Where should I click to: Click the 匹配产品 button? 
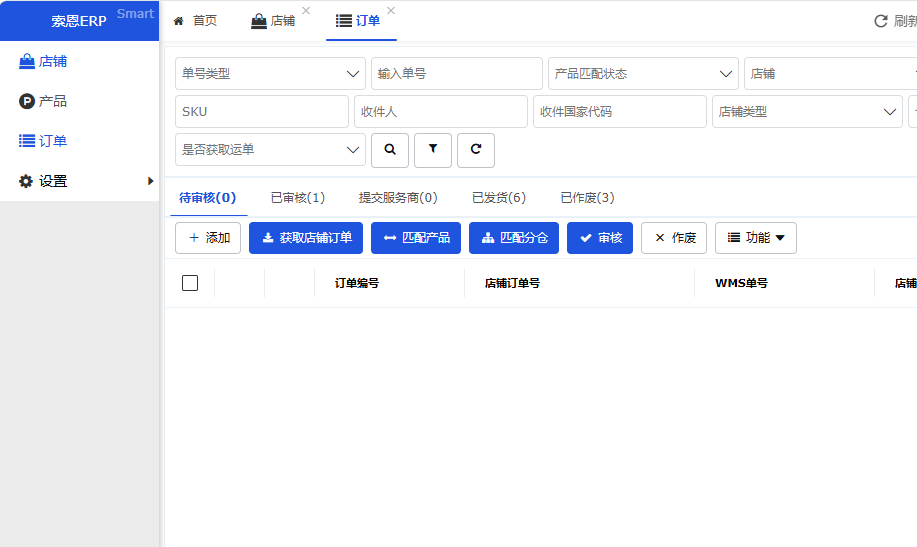point(416,238)
